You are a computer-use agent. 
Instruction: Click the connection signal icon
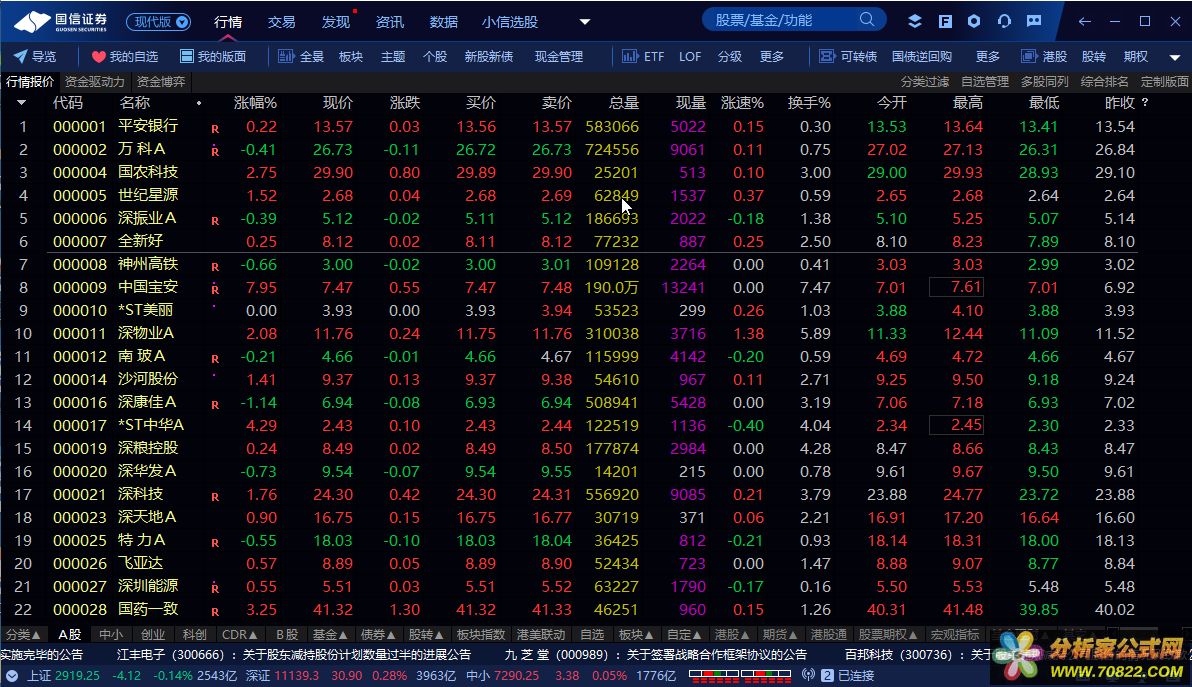808,675
